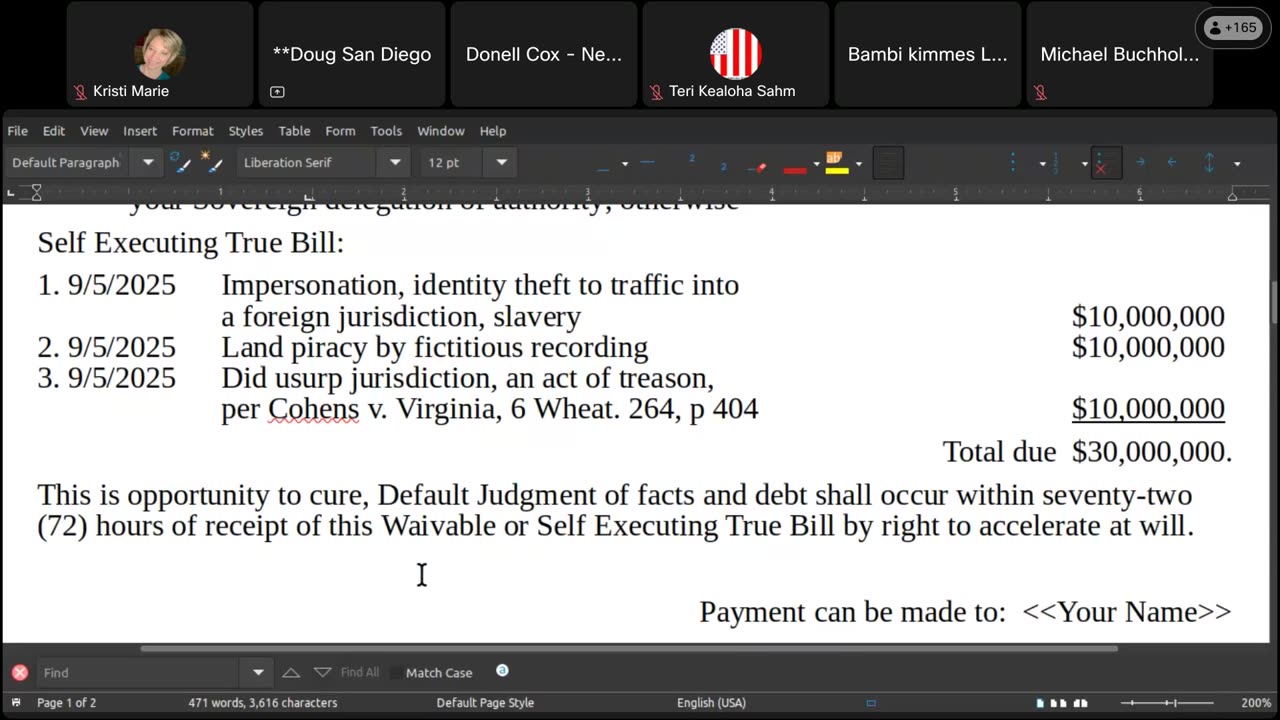Click the 471 words, 3,616 characters count
This screenshot has width=1280, height=720.
(x=263, y=703)
